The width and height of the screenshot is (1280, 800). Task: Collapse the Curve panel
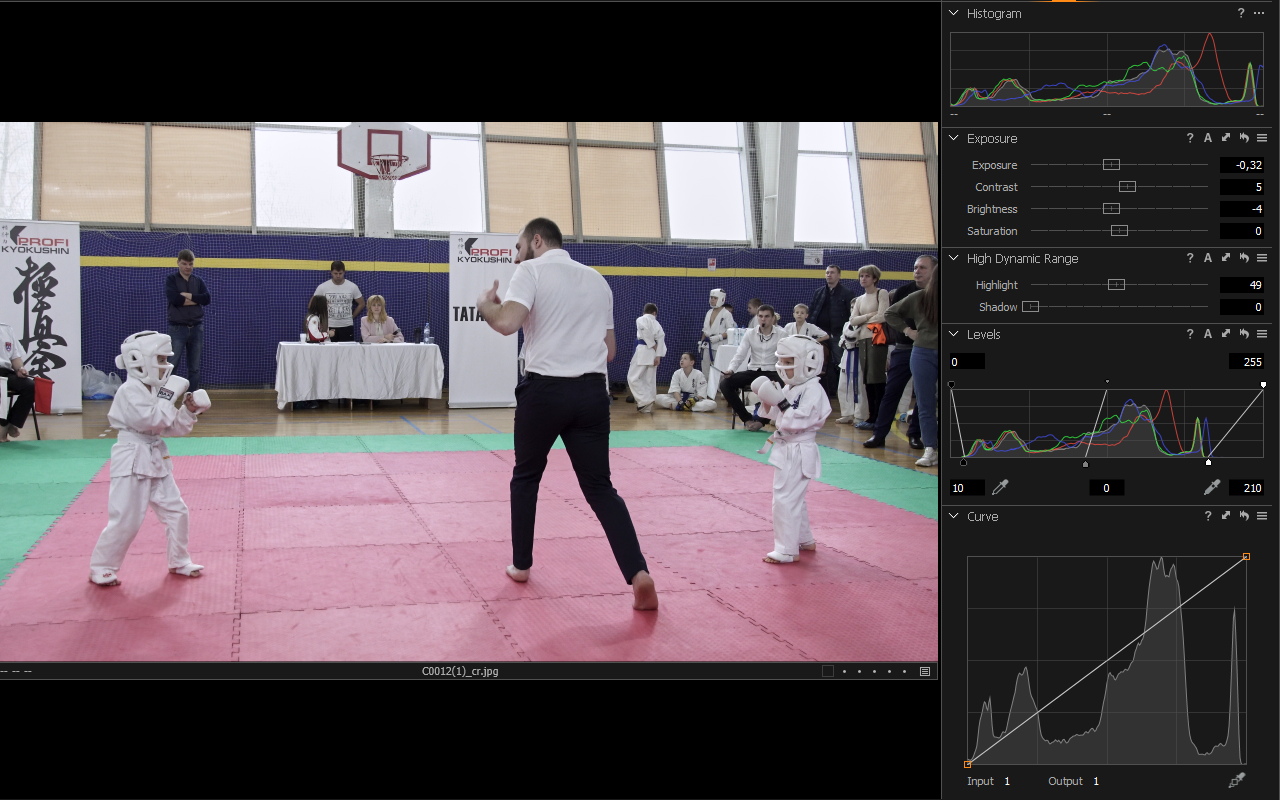pyautogui.click(x=954, y=516)
